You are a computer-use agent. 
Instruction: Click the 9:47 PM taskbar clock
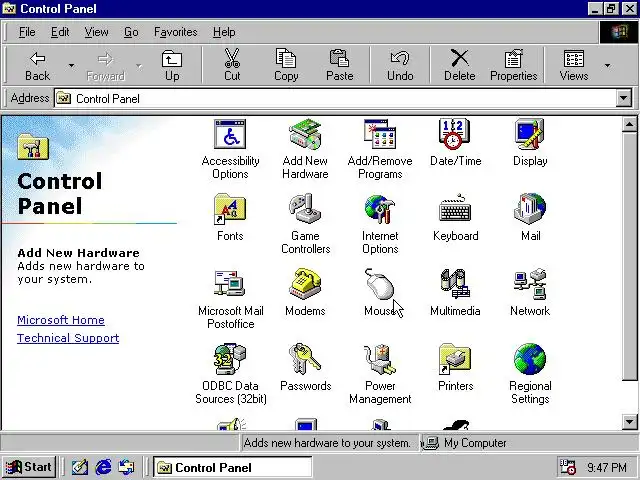click(607, 467)
